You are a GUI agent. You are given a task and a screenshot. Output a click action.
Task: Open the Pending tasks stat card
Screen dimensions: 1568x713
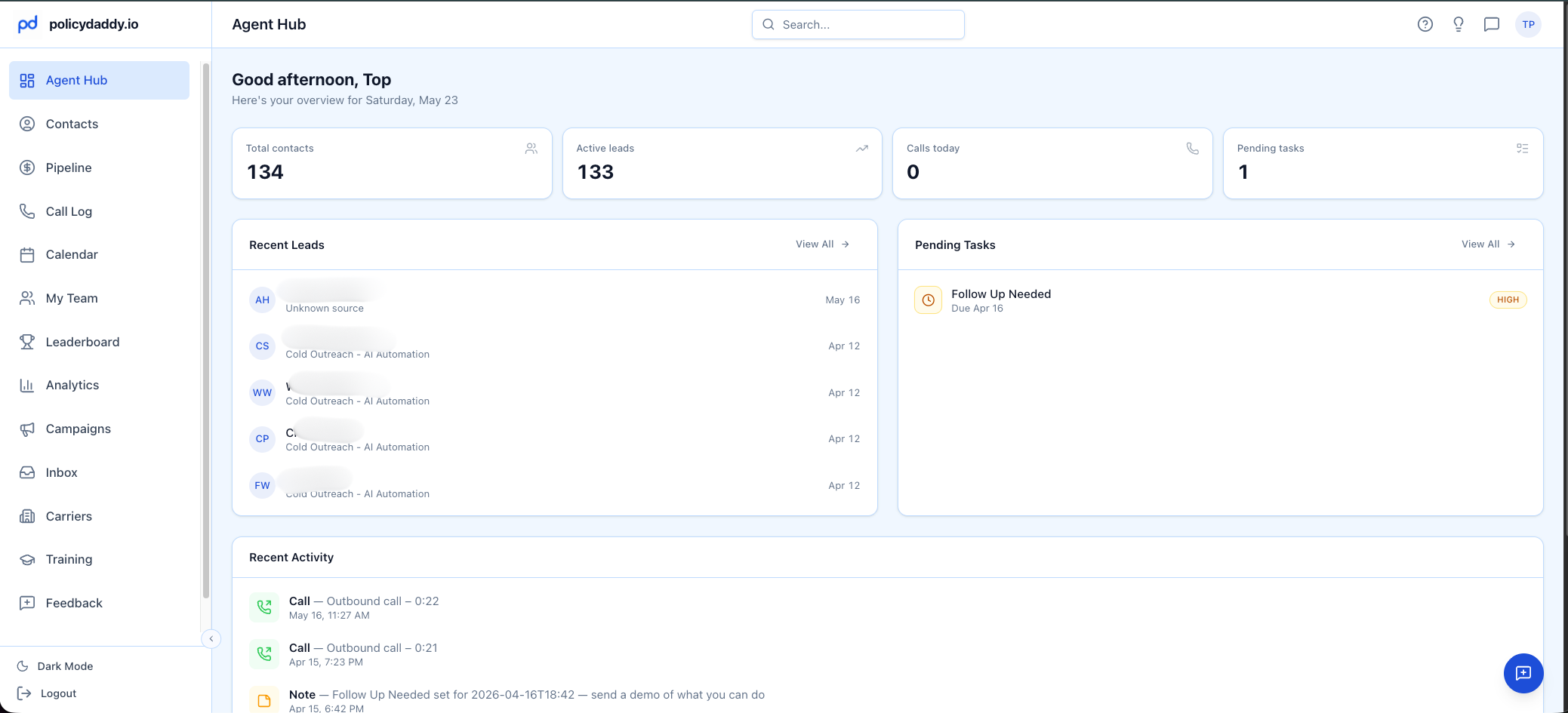coord(1383,163)
